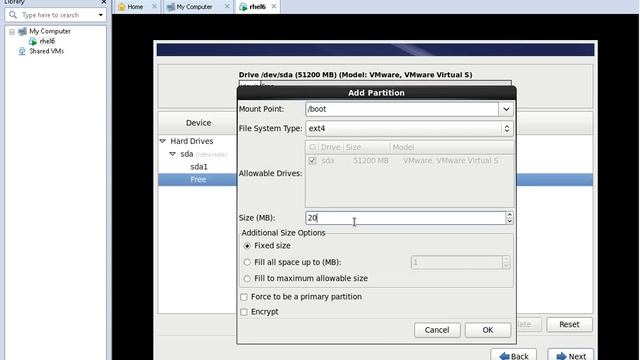
Task: Select Fill all space up to (MB) option
Action: (247, 262)
